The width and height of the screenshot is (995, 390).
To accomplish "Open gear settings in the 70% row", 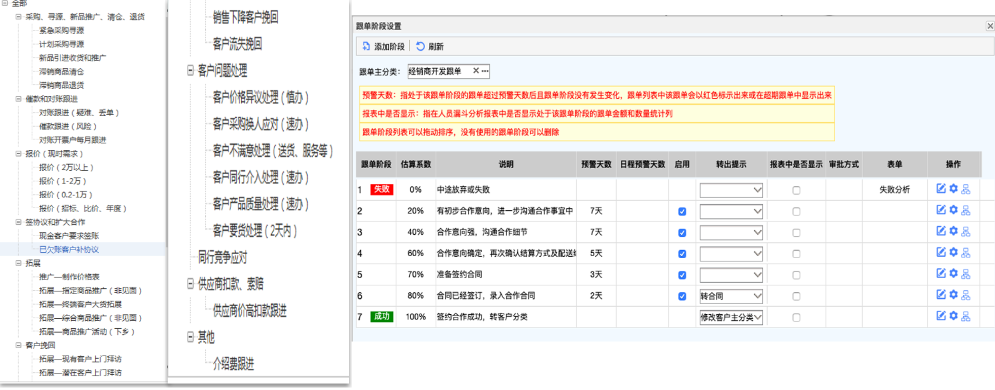I will [953, 274].
